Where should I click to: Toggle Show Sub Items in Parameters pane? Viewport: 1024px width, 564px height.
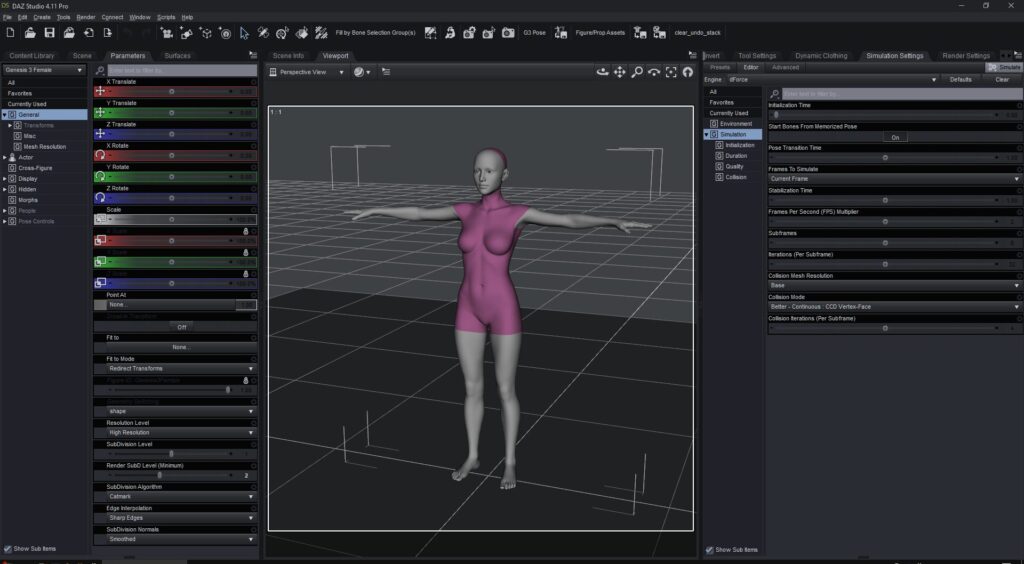7,549
